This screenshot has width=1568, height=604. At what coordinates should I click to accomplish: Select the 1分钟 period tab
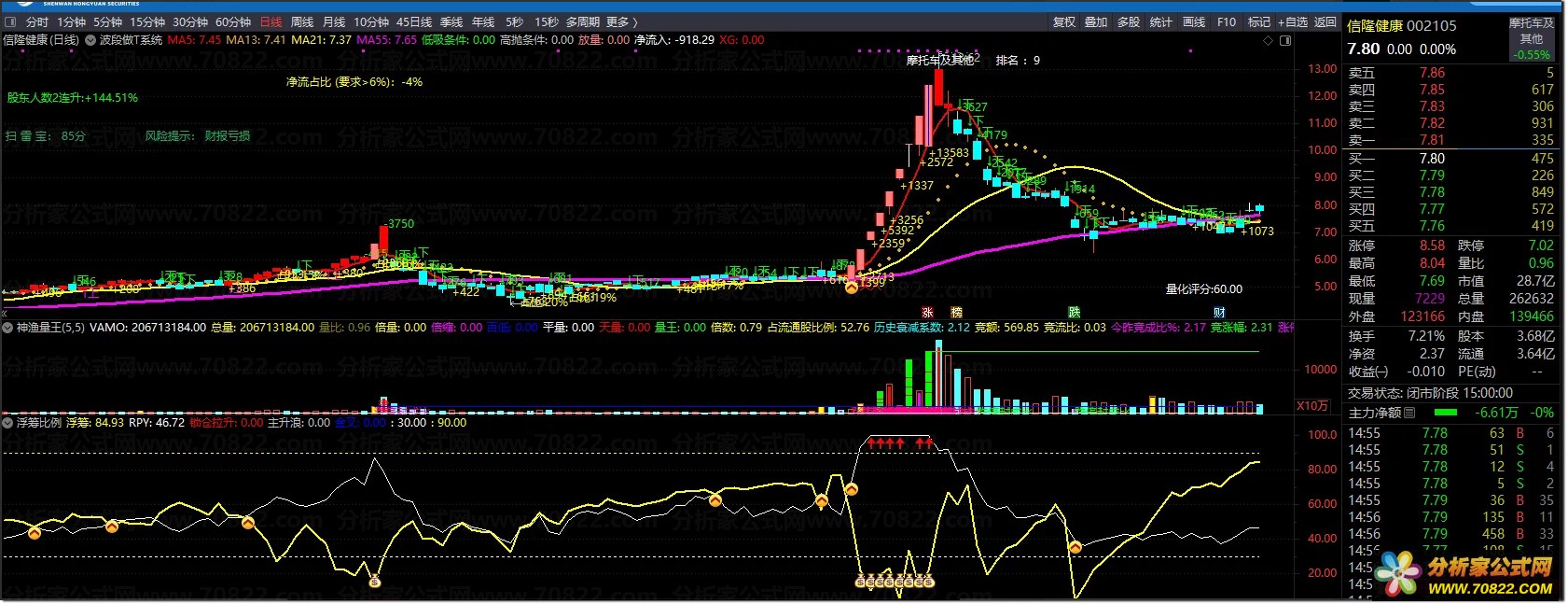click(71, 22)
